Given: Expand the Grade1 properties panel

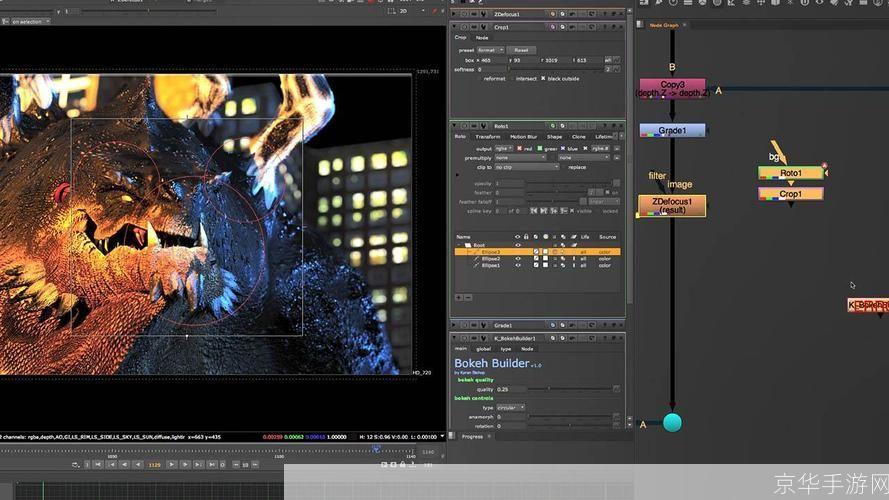Looking at the screenshot, I should tap(455, 325).
